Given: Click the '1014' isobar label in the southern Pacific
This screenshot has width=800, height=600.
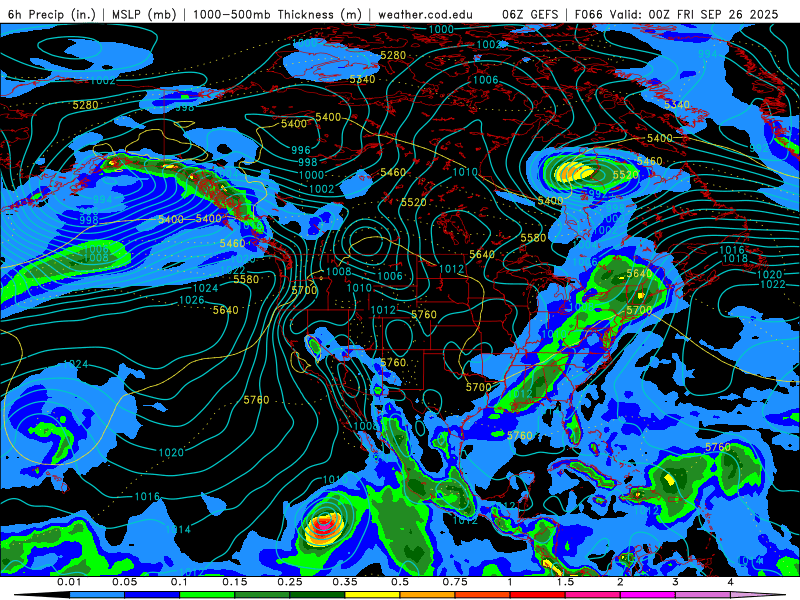Looking at the screenshot, I should (178, 529).
